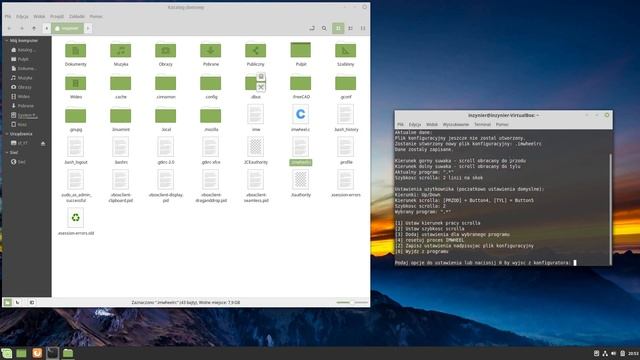The height and width of the screenshot is (360, 640).
Task: Open volume control in system tray
Action: point(613,353)
